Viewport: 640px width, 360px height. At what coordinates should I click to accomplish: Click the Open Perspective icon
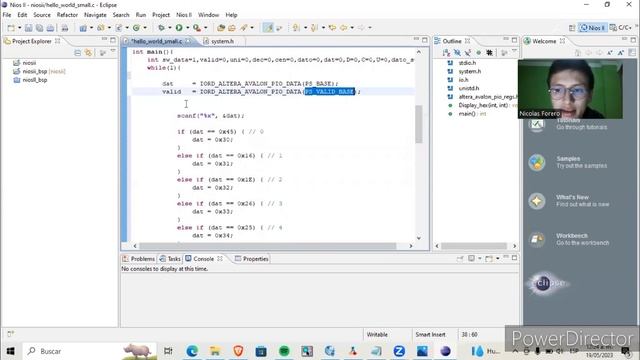[572, 28]
